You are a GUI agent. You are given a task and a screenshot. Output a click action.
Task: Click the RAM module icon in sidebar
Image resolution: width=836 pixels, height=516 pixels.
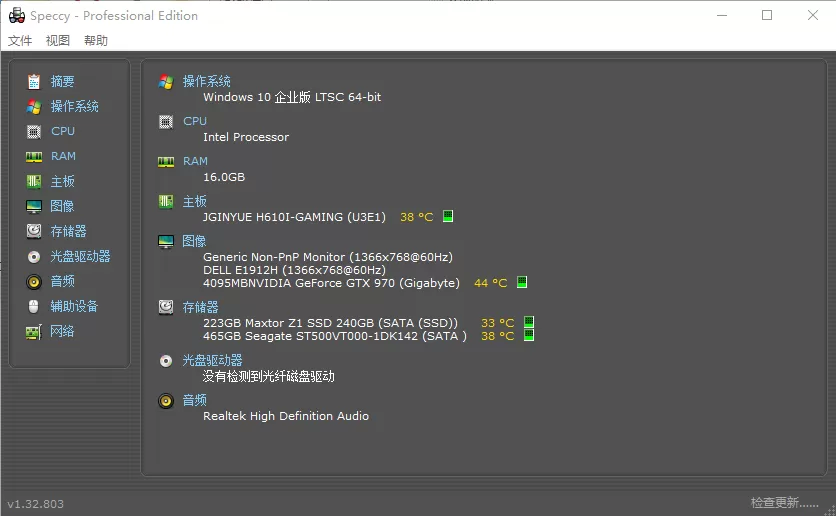[x=34, y=157]
